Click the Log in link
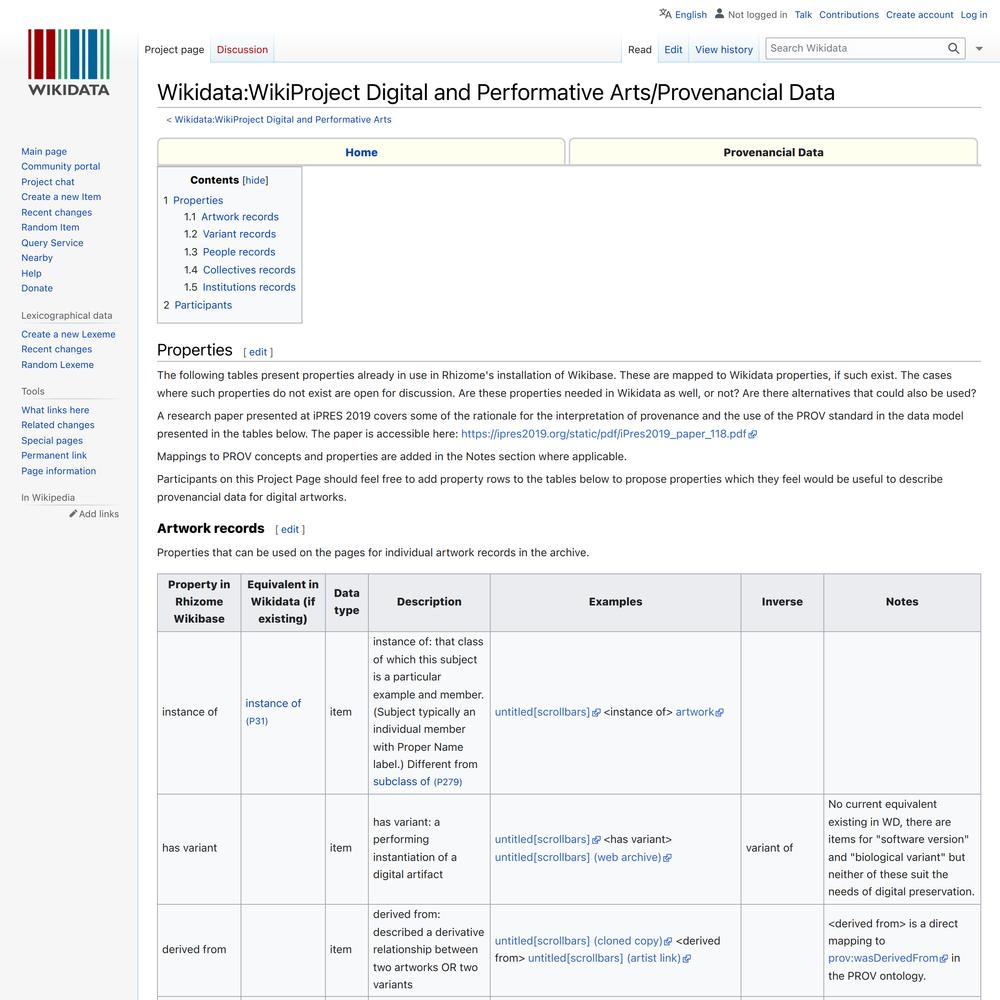This screenshot has width=1000, height=1000. [974, 15]
